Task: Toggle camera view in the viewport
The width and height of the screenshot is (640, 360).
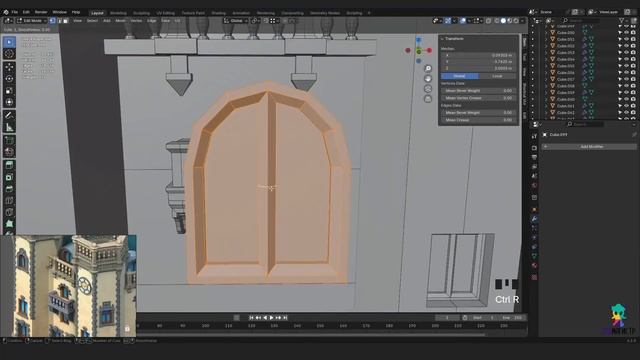Action: coord(428,89)
